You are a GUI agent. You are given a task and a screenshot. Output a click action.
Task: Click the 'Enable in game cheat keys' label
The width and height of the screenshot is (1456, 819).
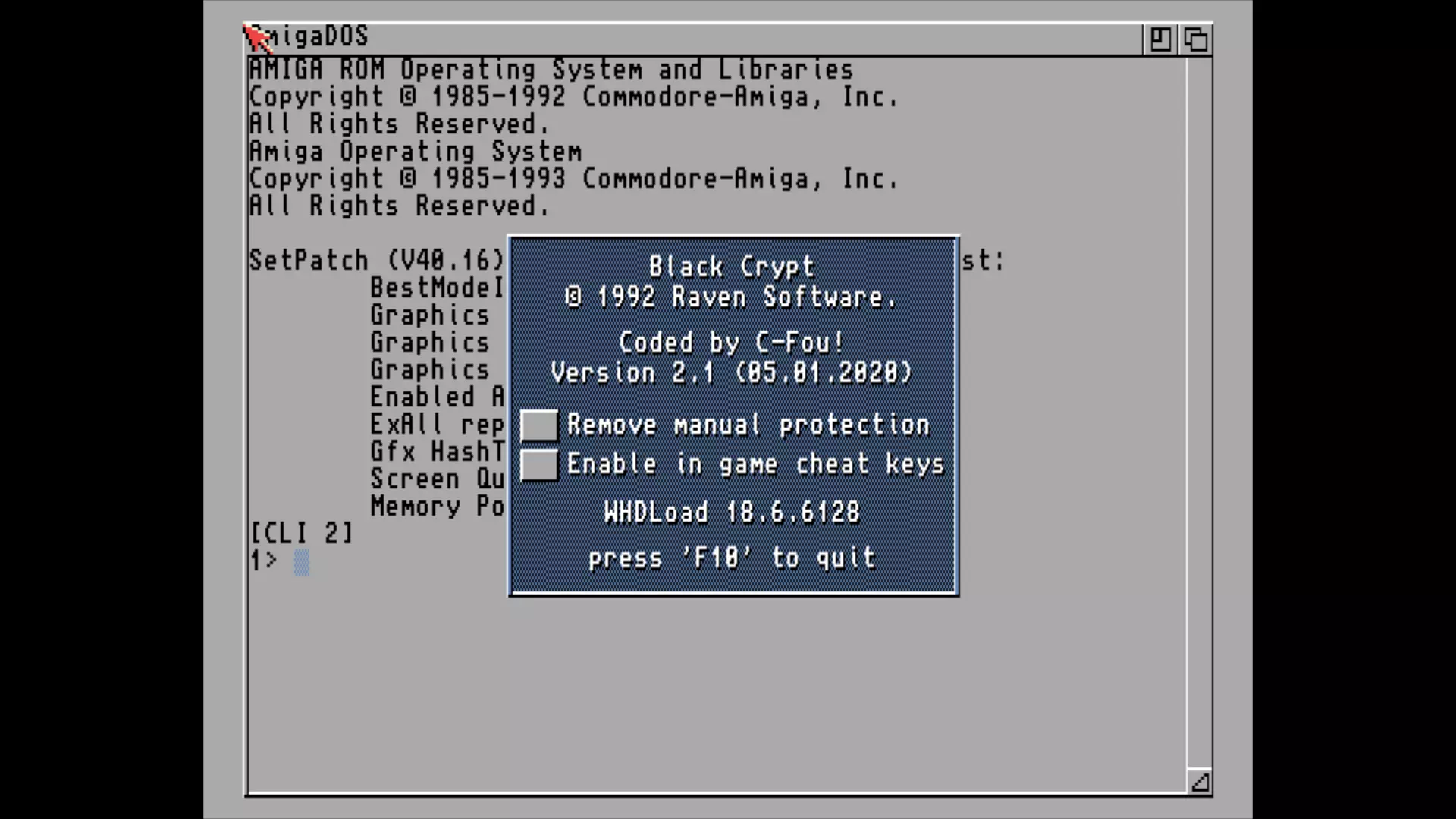tap(755, 465)
